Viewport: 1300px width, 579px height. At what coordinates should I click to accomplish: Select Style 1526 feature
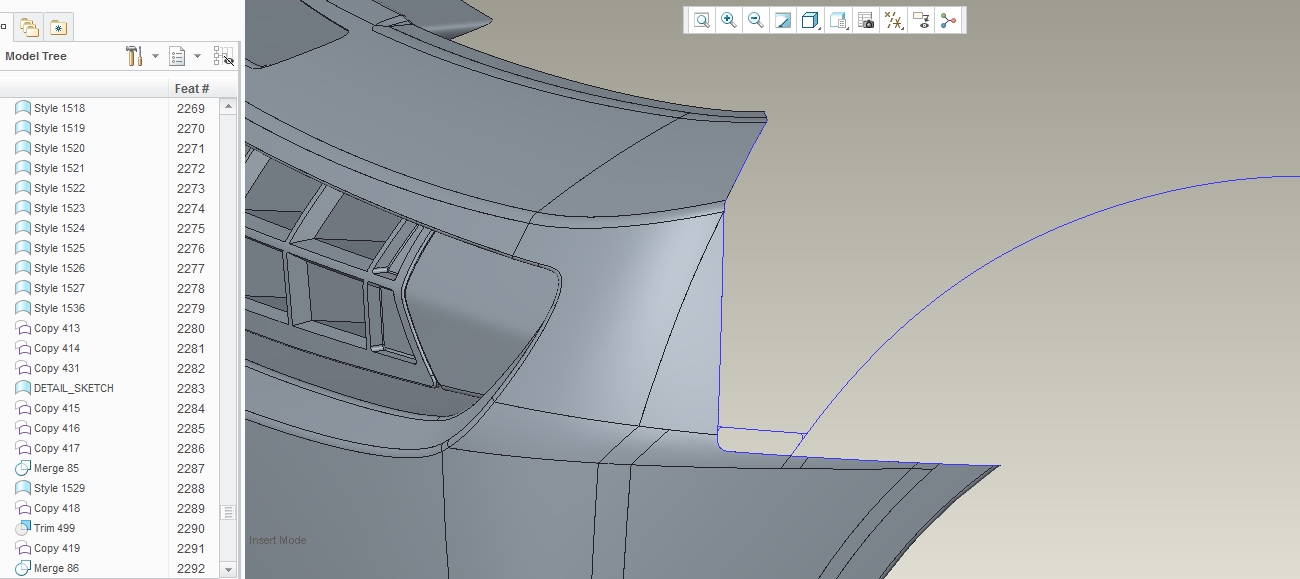click(x=59, y=268)
